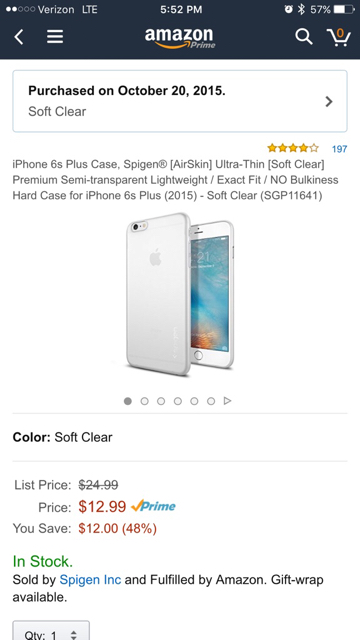Select the first image page dot
360x640 pixels.
click(128, 401)
